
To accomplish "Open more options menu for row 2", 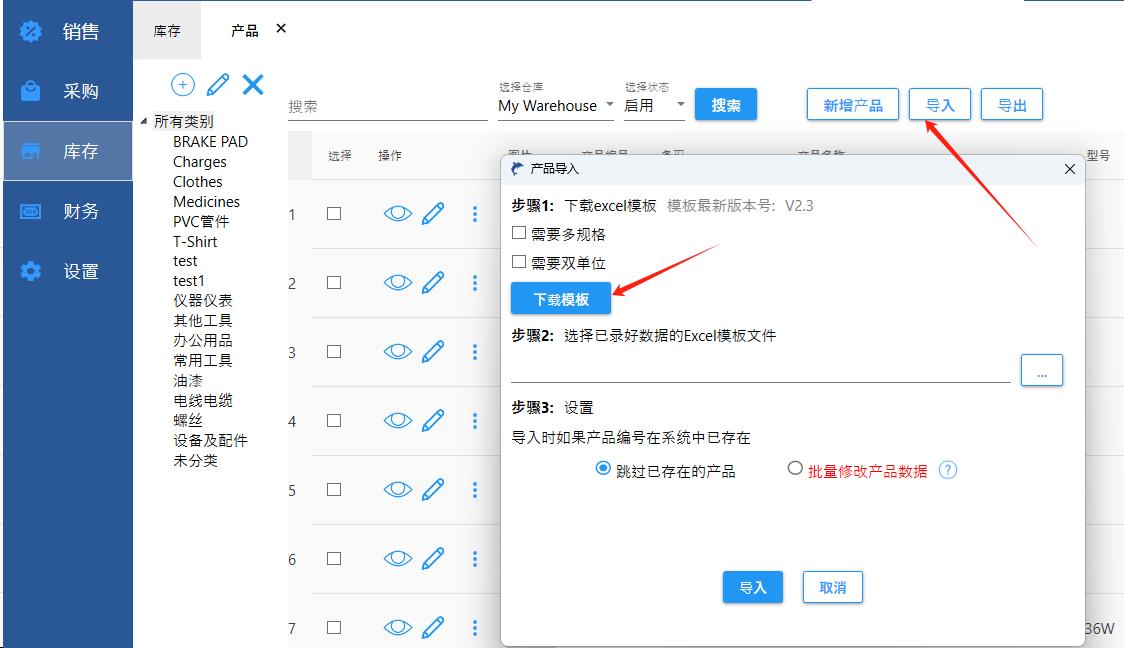I will click(475, 282).
